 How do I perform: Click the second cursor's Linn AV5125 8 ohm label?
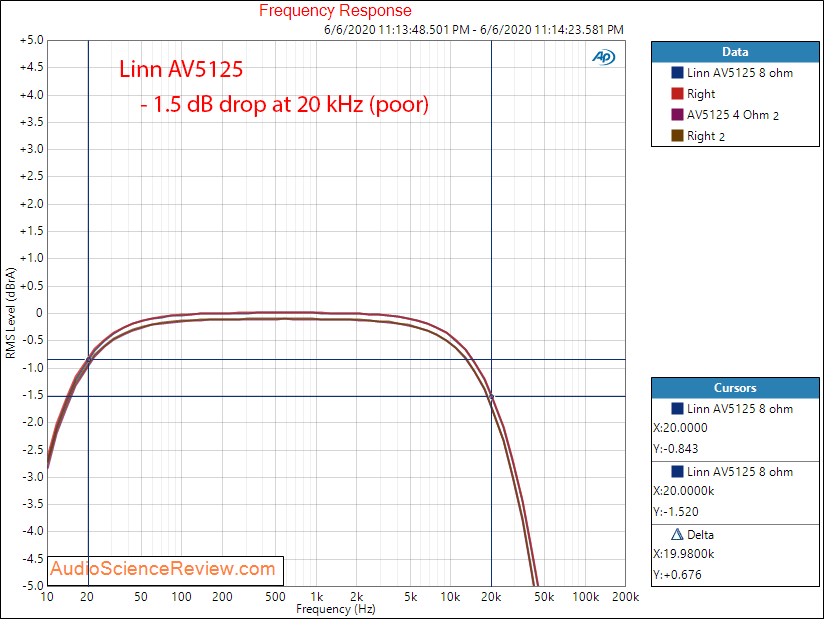(x=740, y=472)
